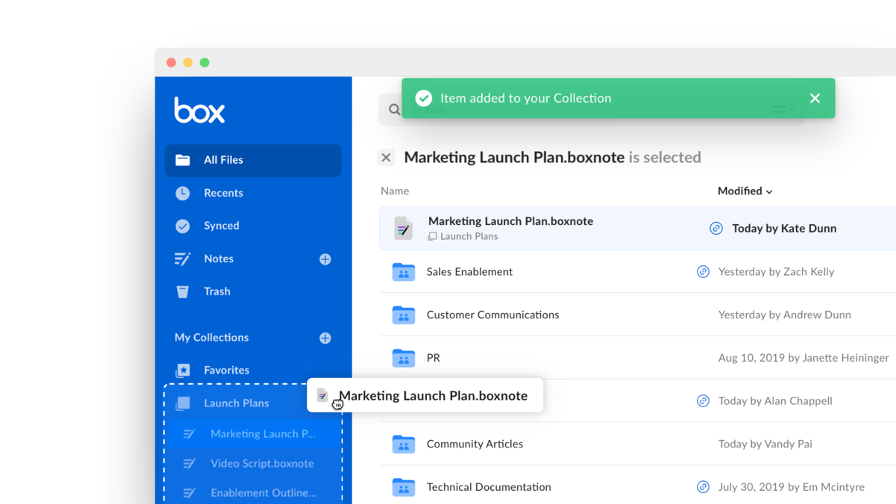Open the Recents section
Viewport: 896px width, 504px height.
coord(223,193)
